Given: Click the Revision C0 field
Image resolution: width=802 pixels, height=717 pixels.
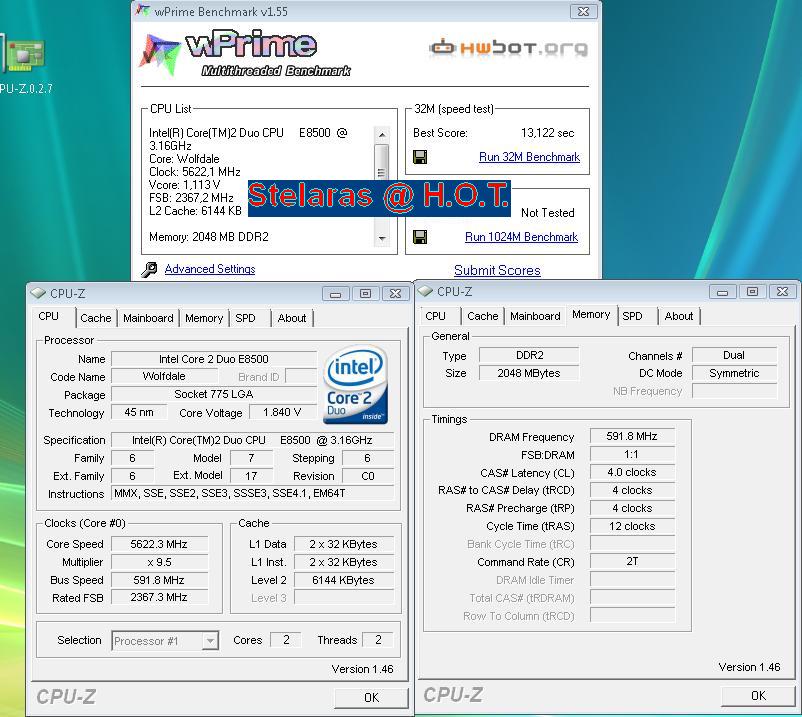Looking at the screenshot, I should click(x=368, y=476).
